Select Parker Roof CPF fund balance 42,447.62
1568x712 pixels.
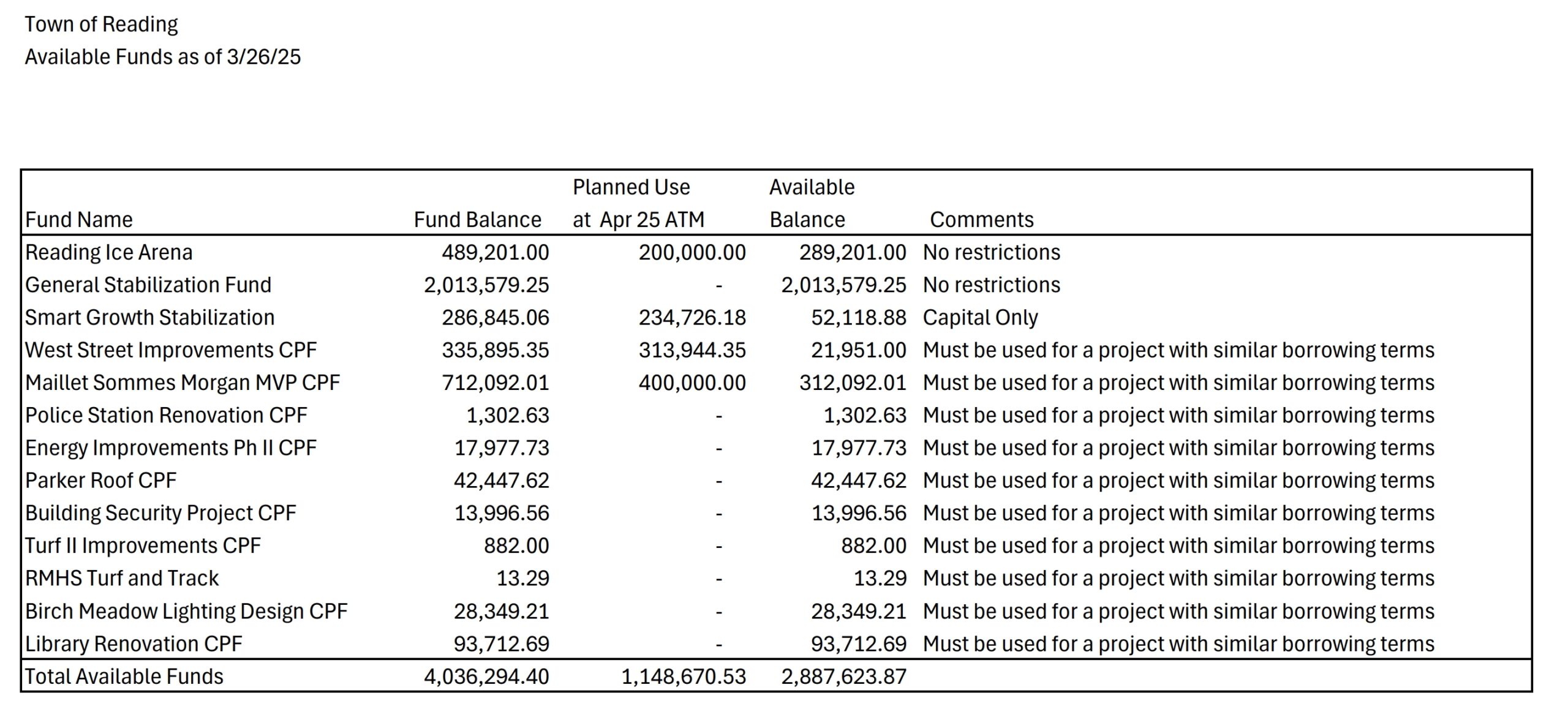(x=502, y=481)
